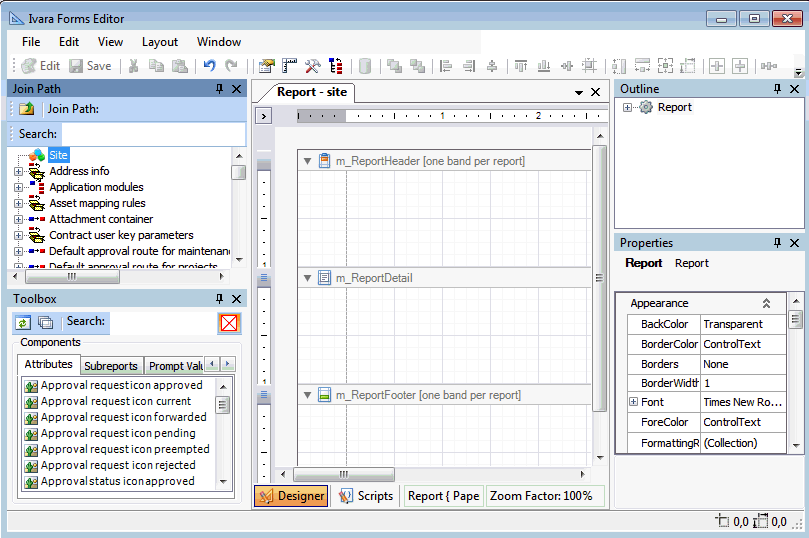Click the Join Path search field
This screenshot has height=538, width=809.
(x=153, y=134)
